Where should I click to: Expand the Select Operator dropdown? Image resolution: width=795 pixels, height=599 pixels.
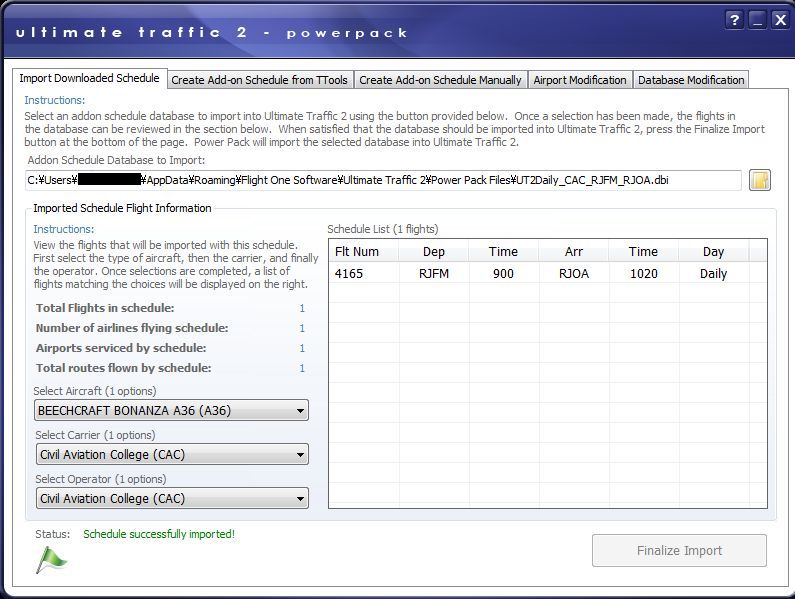pos(171,499)
